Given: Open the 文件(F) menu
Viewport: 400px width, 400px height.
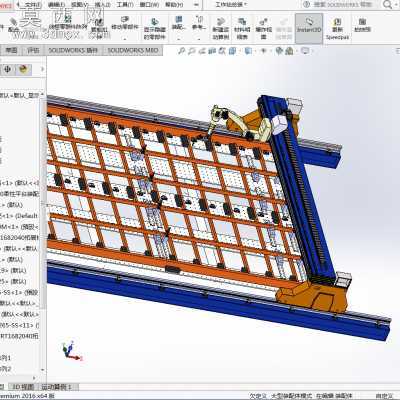Looking at the screenshot, I should click(x=33, y=4).
